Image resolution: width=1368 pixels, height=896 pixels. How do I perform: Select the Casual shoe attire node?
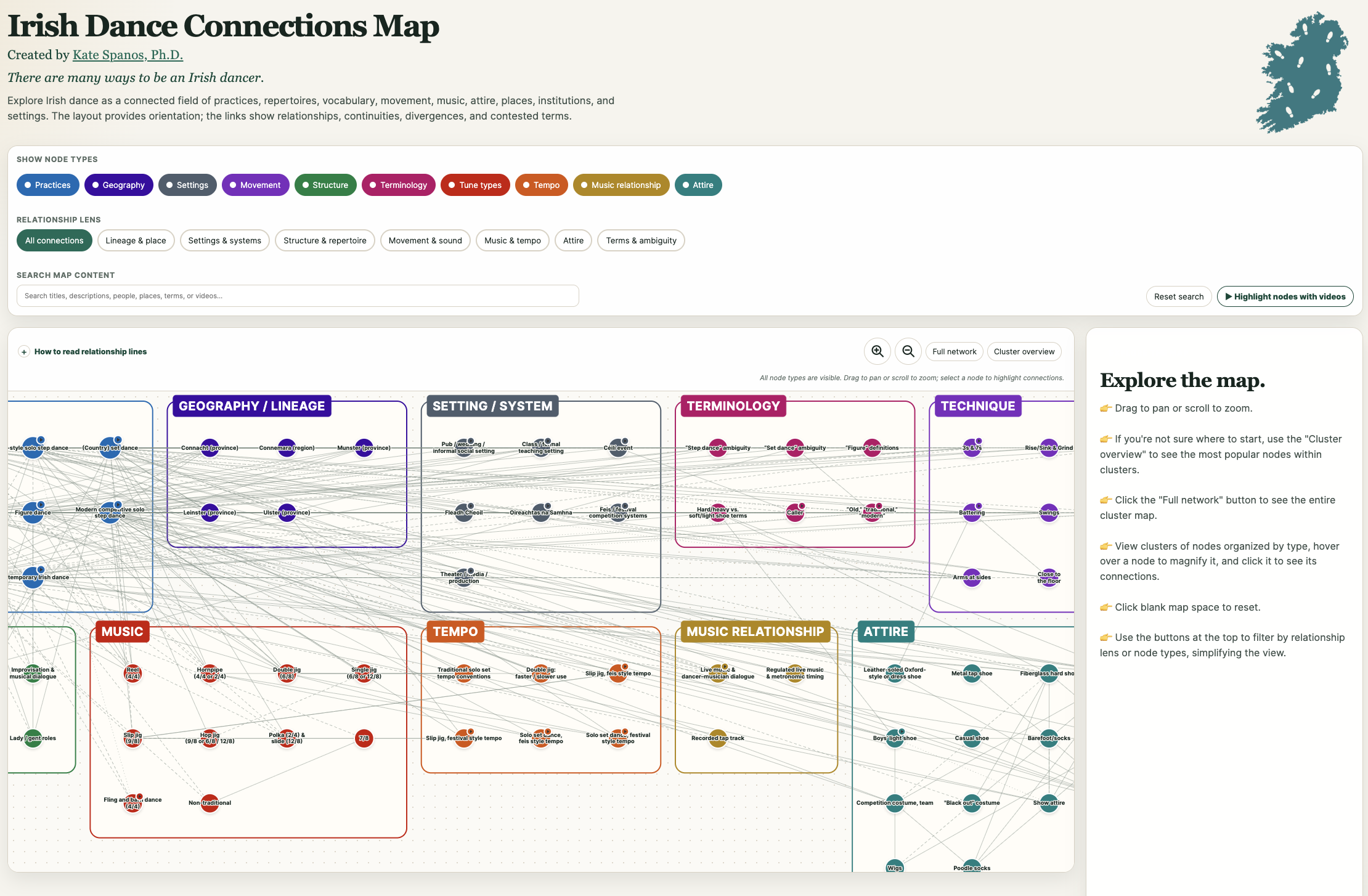click(x=972, y=738)
